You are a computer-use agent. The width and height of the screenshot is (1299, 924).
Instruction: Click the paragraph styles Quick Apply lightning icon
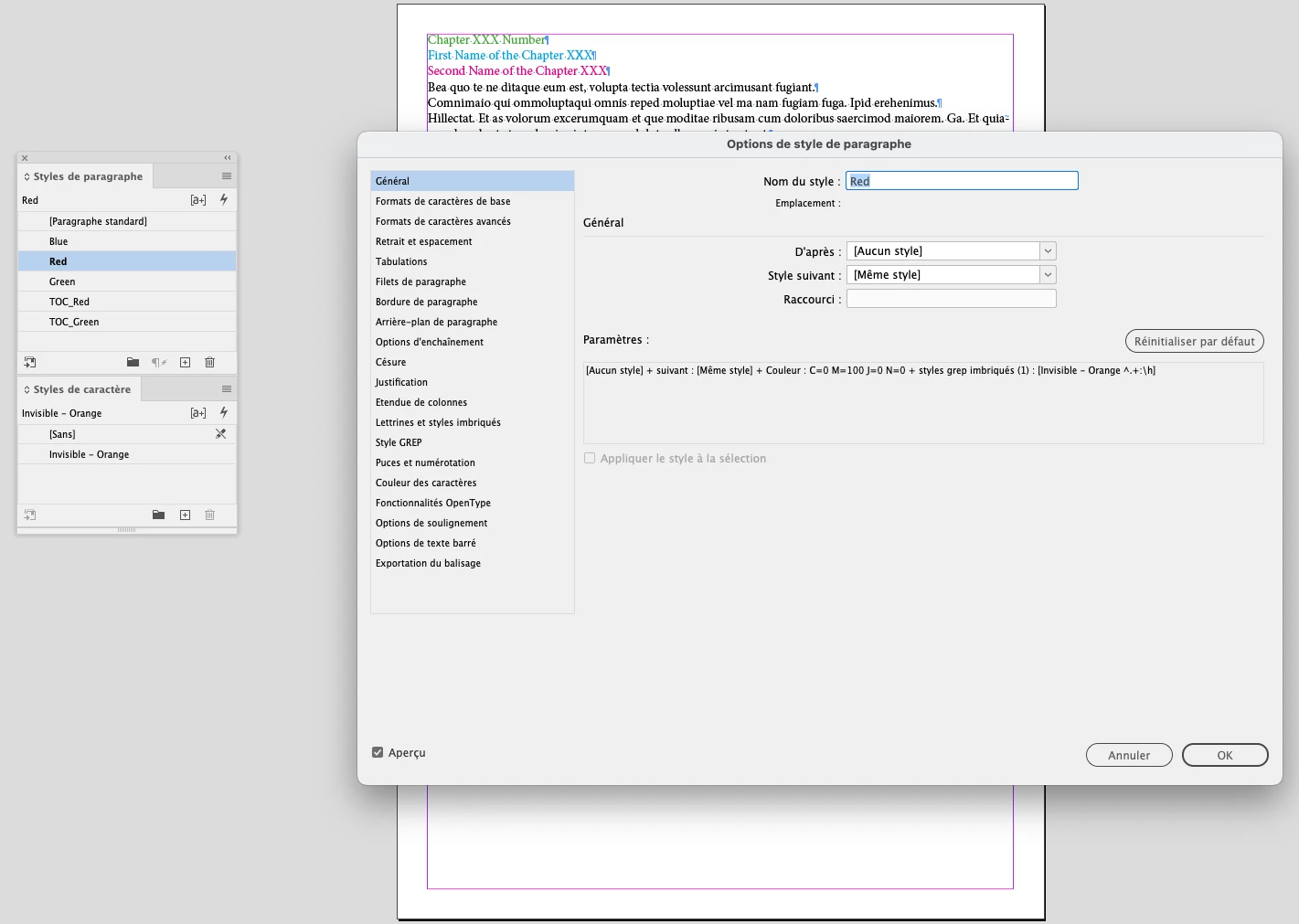tap(224, 199)
